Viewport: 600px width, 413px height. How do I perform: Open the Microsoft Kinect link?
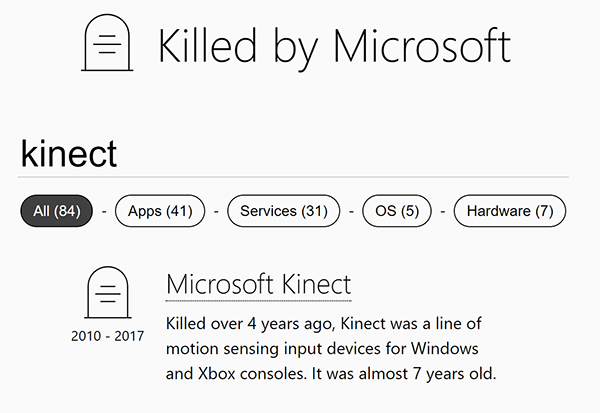click(x=259, y=285)
